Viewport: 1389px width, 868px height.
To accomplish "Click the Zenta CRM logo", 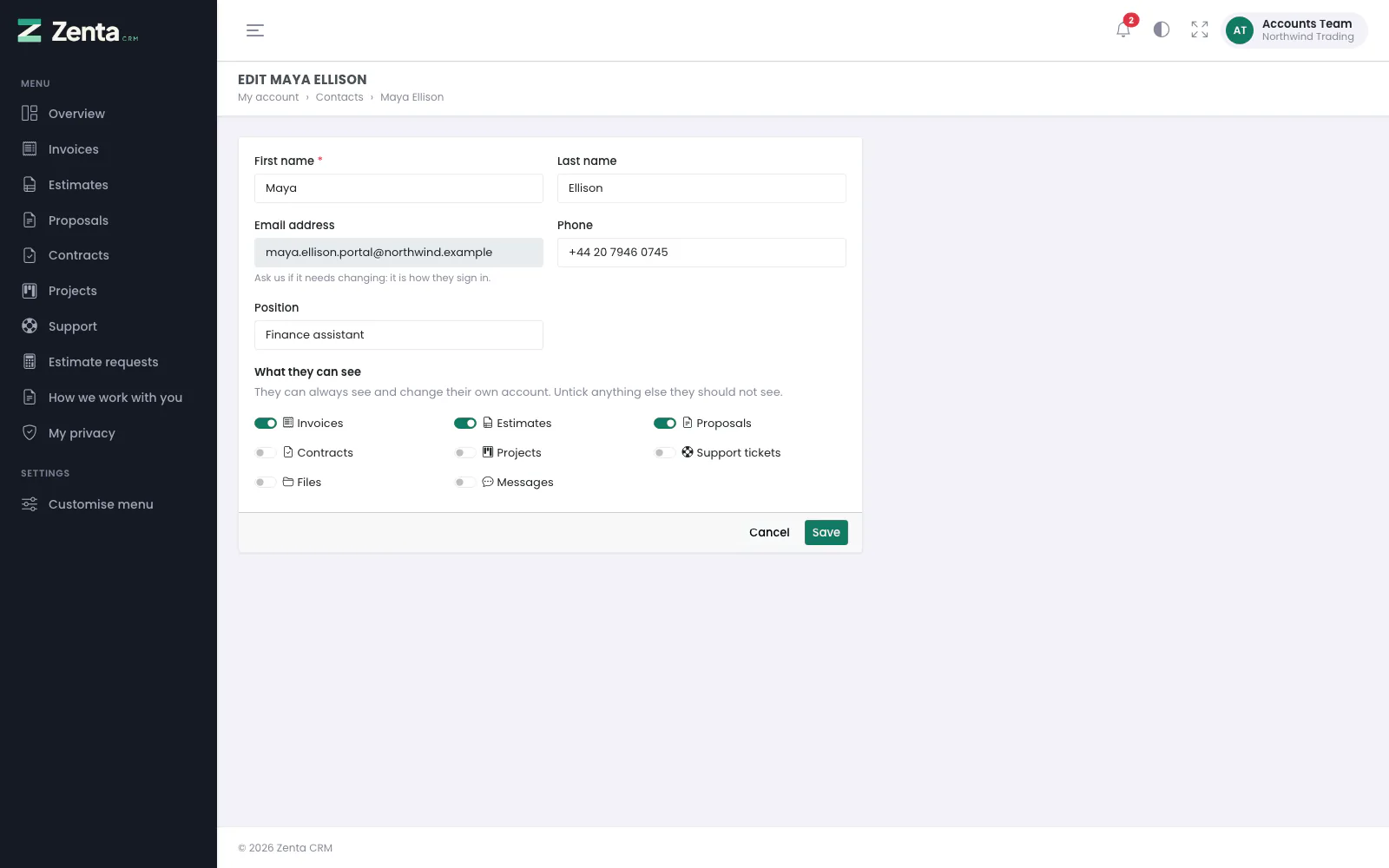I will 78,31.
